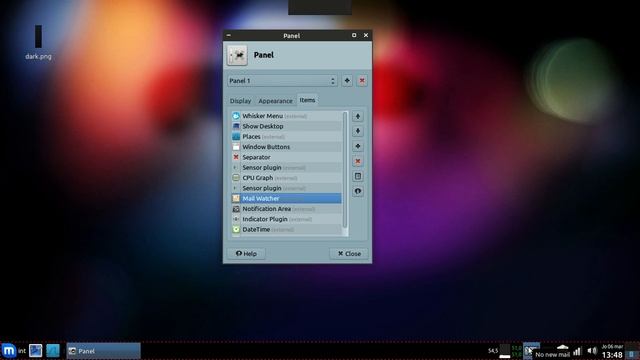Select Notification Area item in list
Screen dimensions: 640x360
pos(287,209)
